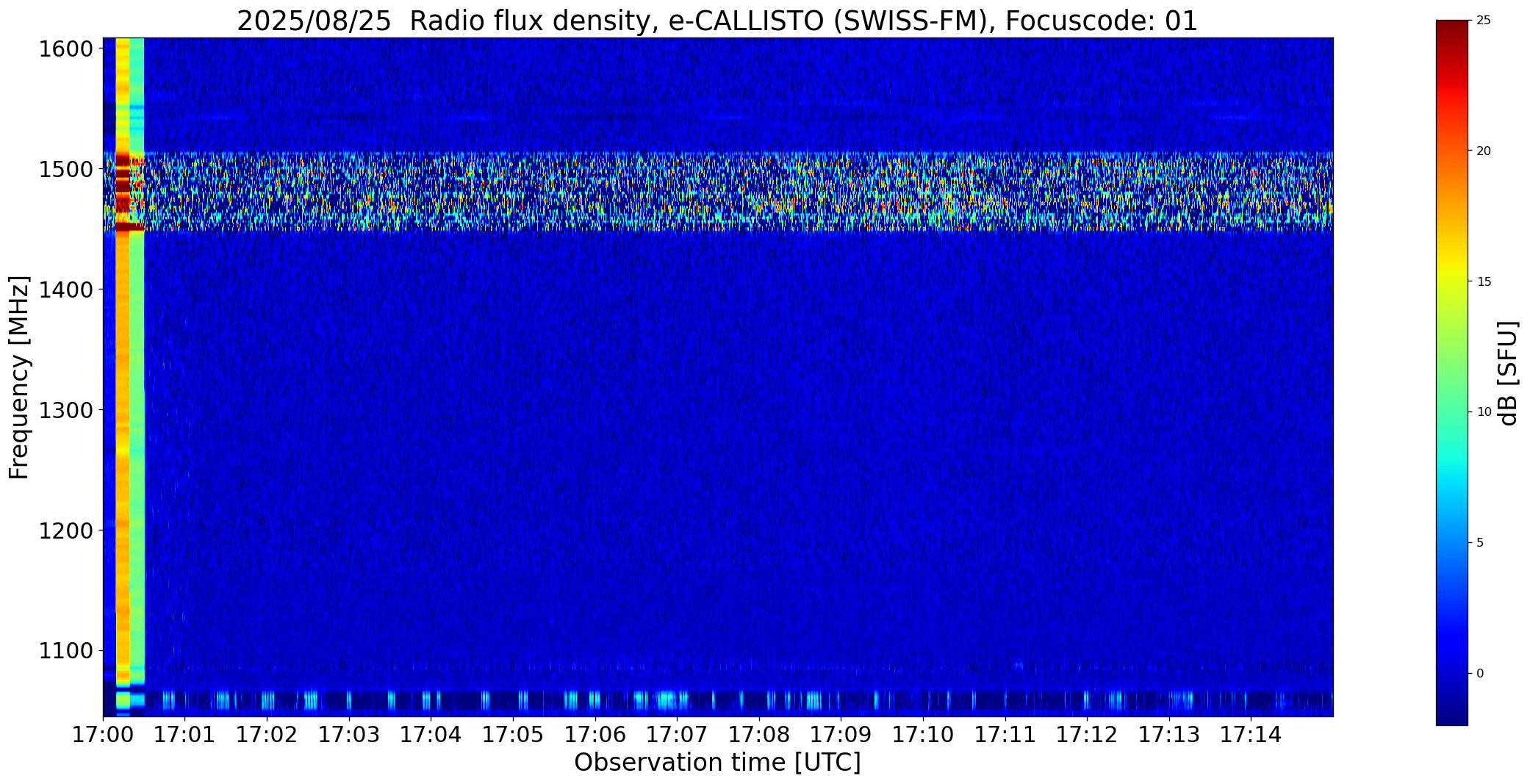Click the 1100 frequency tick label
The width and height of the screenshot is (1530, 784).
pyautogui.click(x=65, y=651)
